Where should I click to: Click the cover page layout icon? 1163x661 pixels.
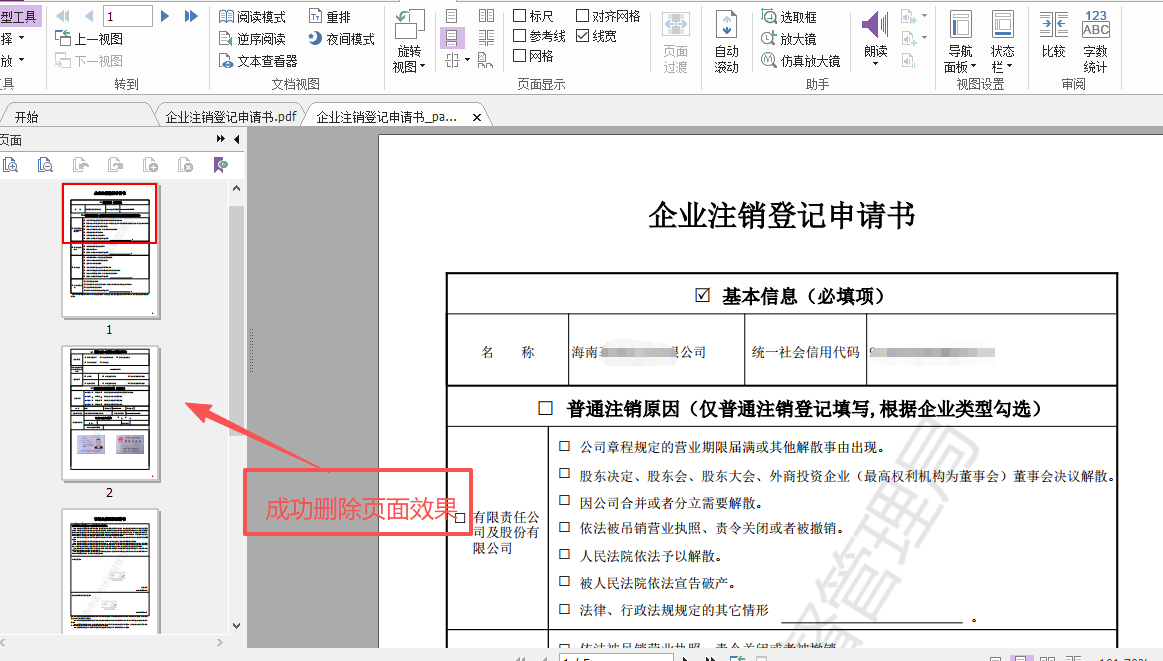pyautogui.click(x=485, y=60)
